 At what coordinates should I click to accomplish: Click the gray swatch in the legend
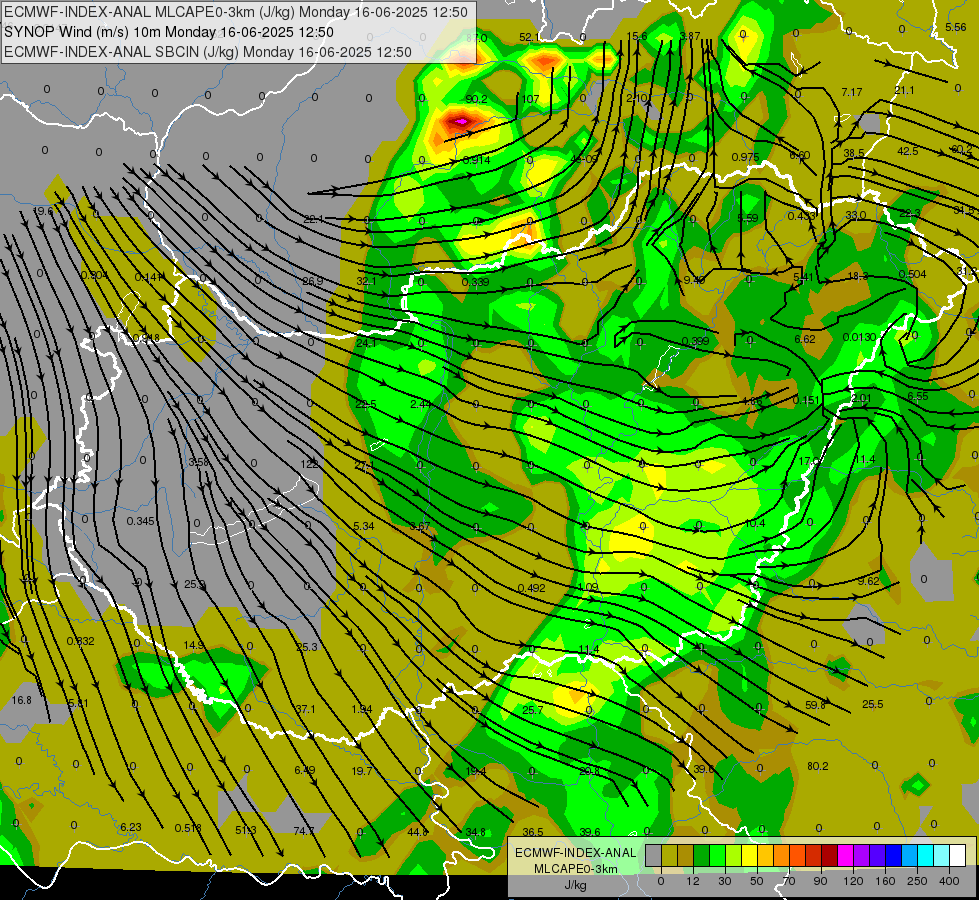[x=654, y=855]
